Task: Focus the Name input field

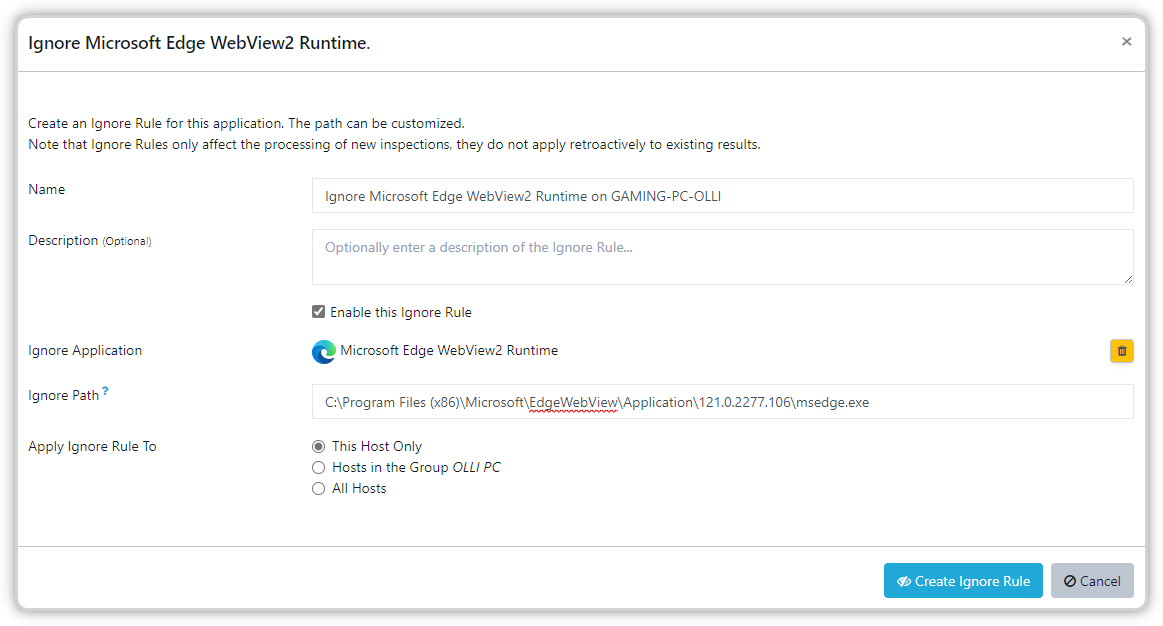Action: pyautogui.click(x=722, y=196)
